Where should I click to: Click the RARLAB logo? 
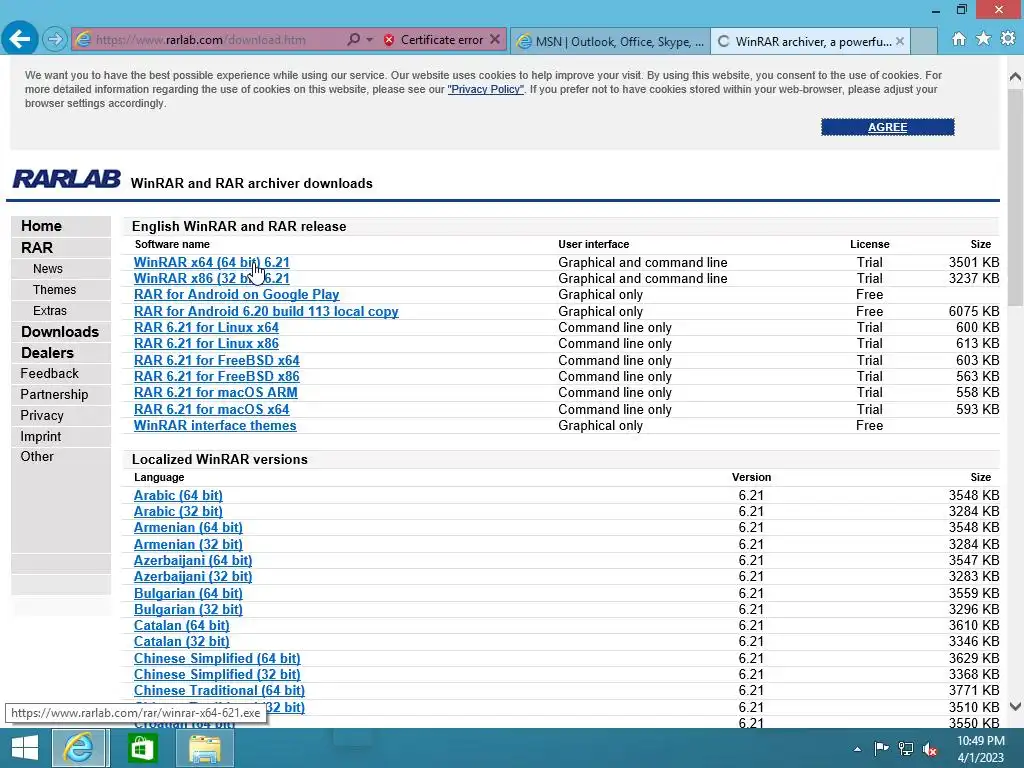point(67,179)
